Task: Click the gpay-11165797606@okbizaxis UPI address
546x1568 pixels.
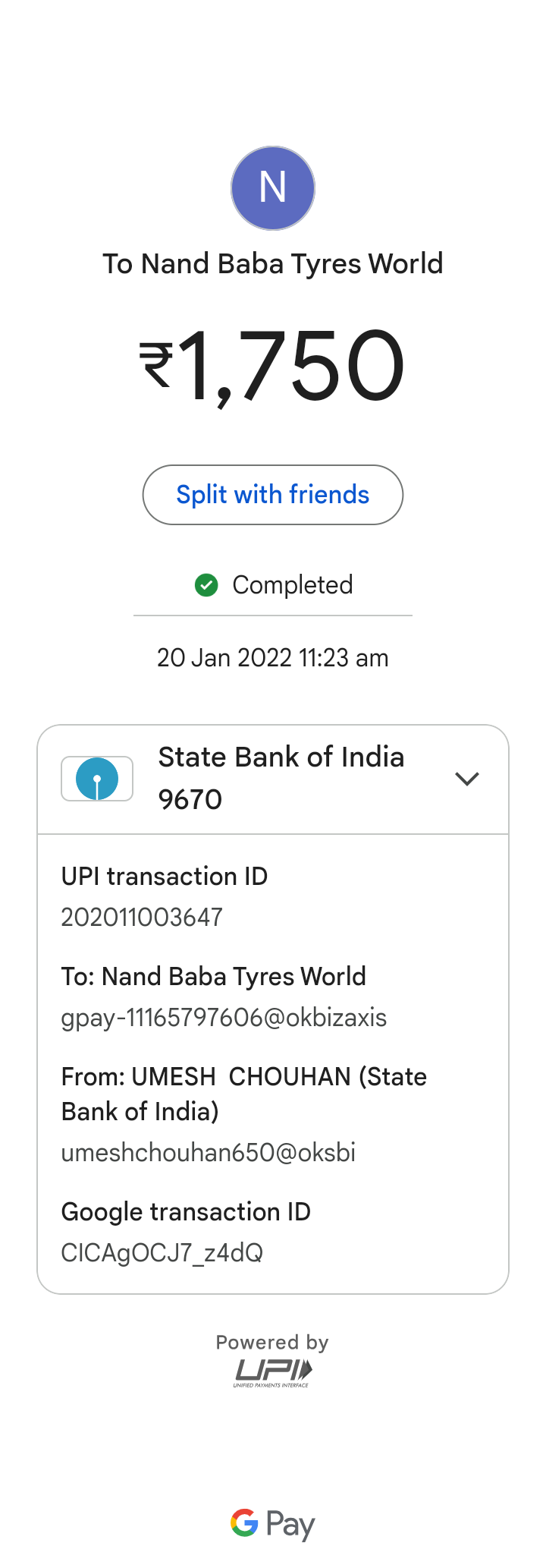Action: click(224, 1018)
